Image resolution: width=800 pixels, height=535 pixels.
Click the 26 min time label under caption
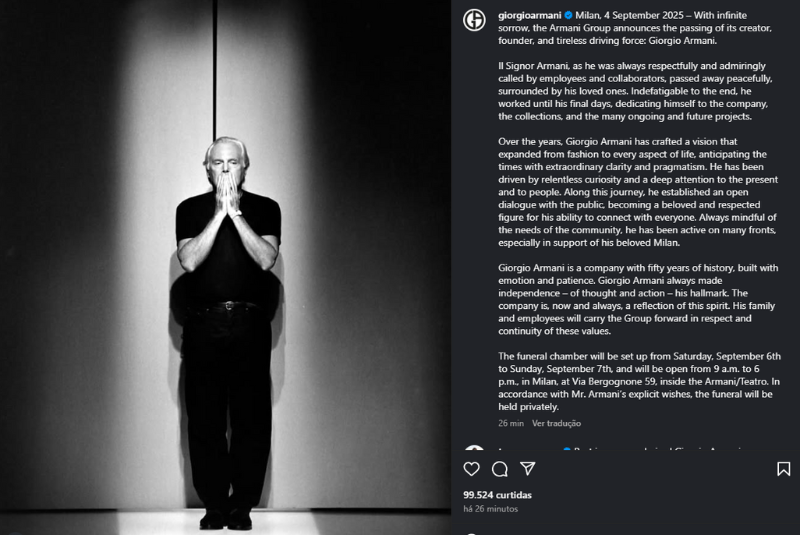pyautogui.click(x=511, y=423)
